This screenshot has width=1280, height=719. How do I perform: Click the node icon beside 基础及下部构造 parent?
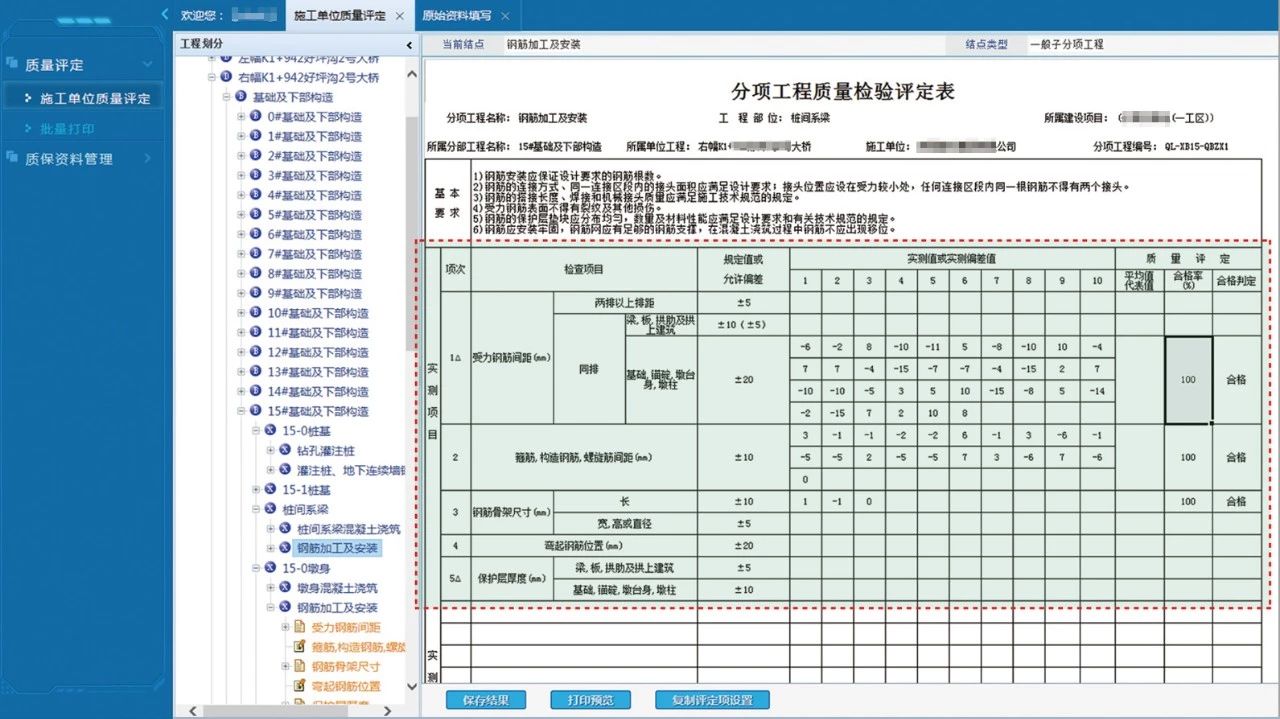241,97
